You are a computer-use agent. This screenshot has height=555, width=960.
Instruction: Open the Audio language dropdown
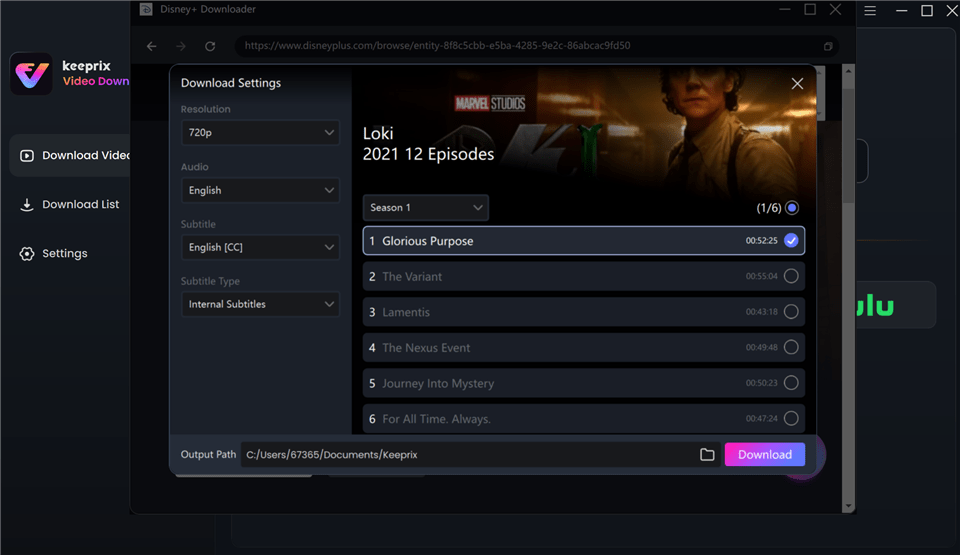pos(260,190)
